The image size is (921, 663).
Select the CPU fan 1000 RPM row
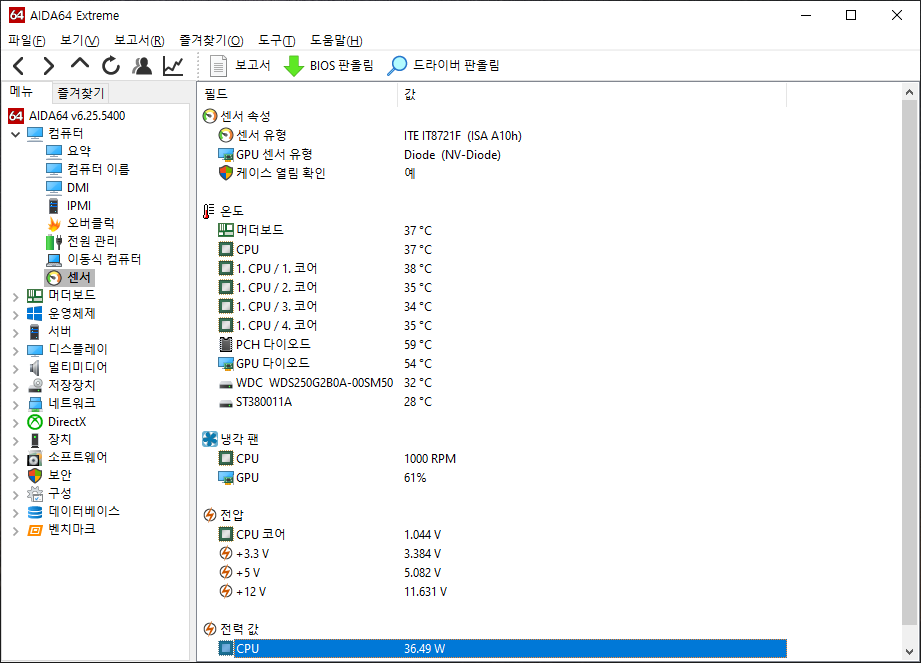pos(502,459)
